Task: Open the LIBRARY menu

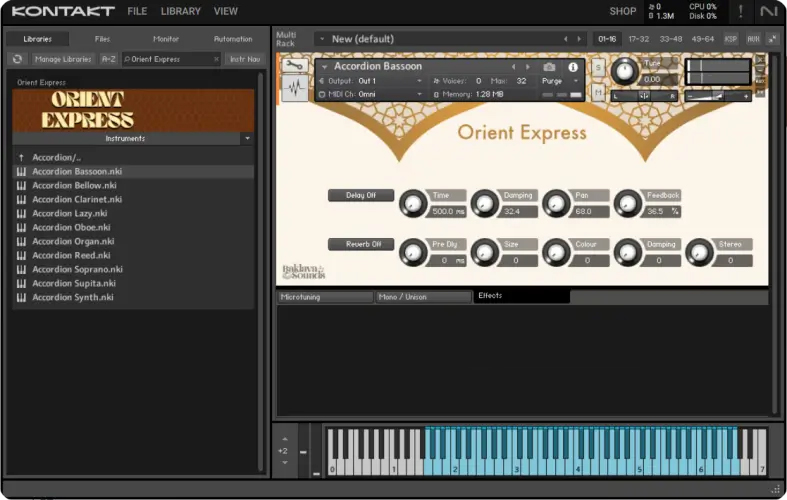Action: click(181, 11)
